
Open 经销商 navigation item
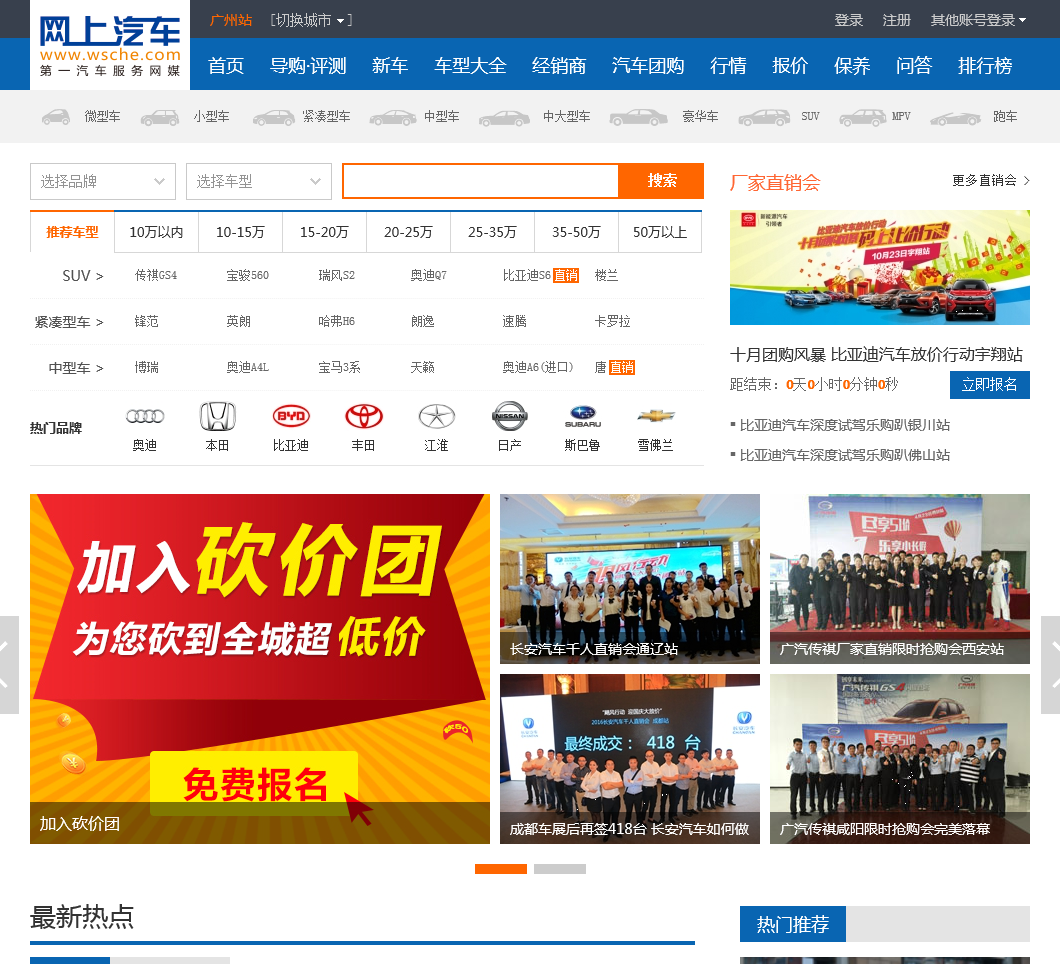tap(559, 66)
